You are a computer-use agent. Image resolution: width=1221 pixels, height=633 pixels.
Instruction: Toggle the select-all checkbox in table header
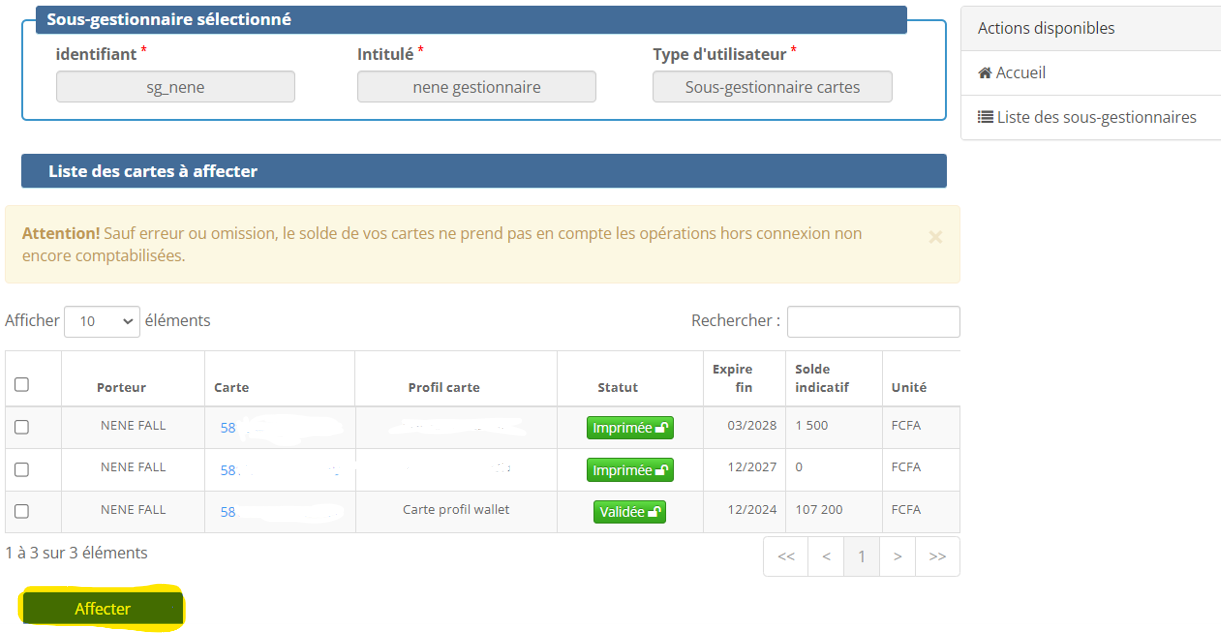point(22,385)
